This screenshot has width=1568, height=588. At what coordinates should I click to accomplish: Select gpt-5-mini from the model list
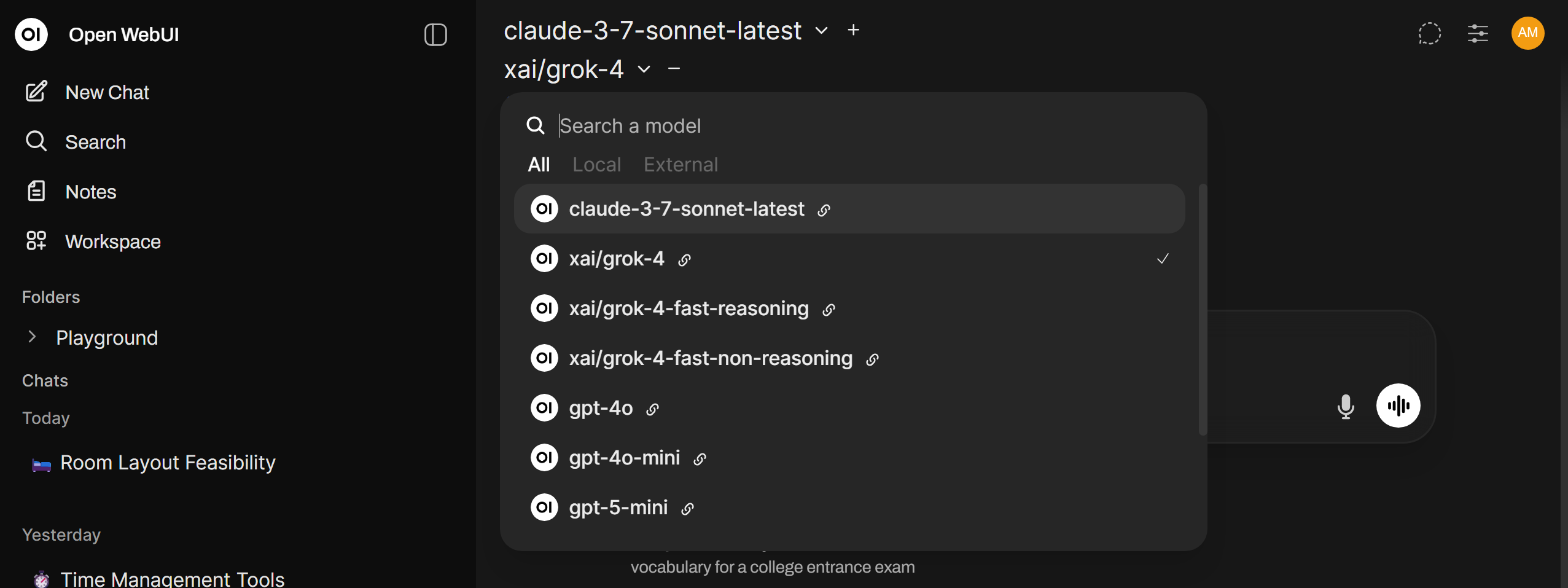[618, 507]
